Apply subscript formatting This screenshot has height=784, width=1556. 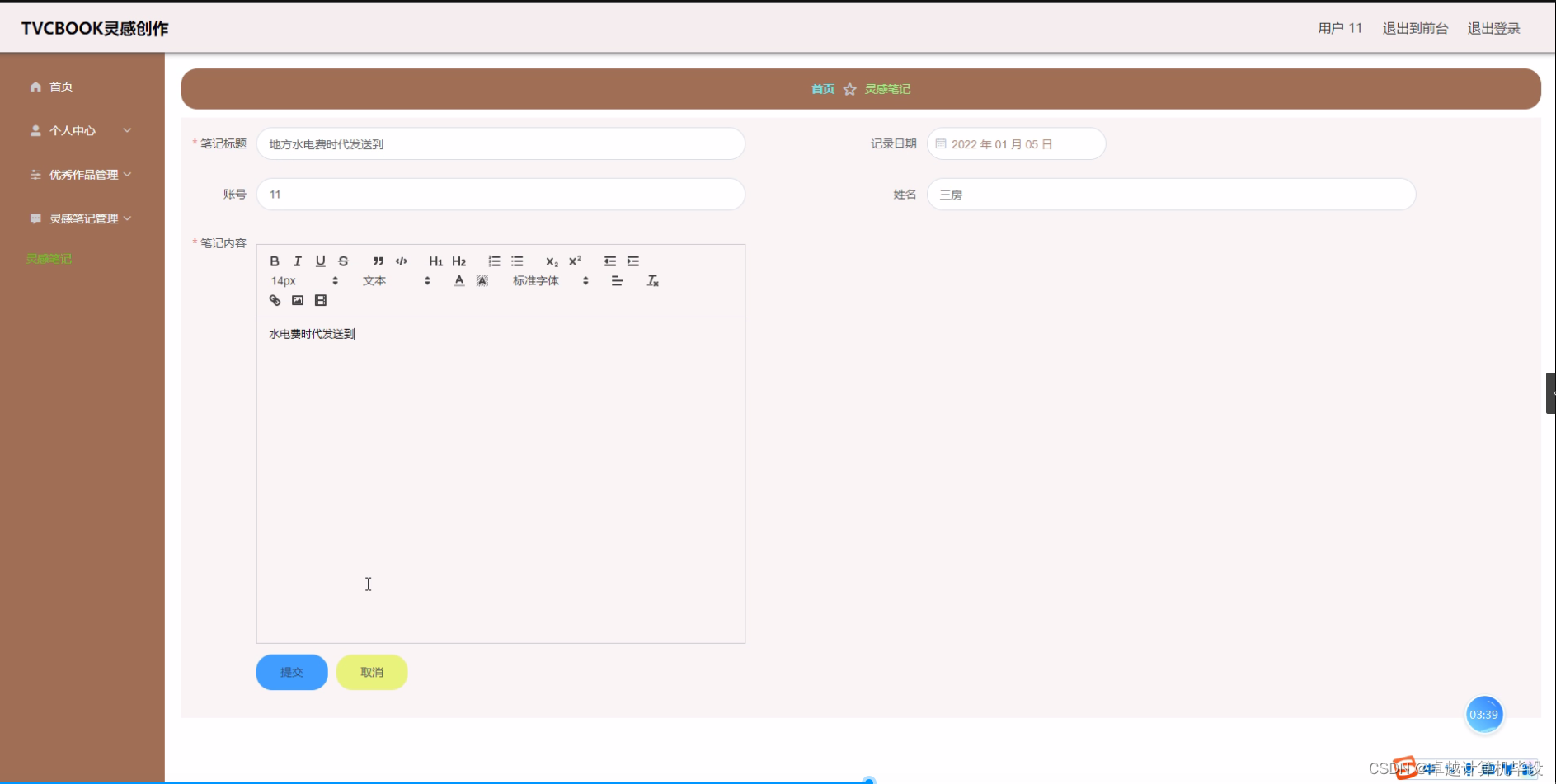pos(552,261)
